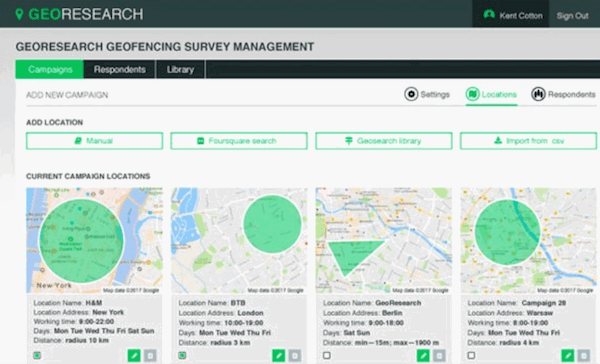
Task: Click the book icon on Manual button
Action: (x=78, y=141)
